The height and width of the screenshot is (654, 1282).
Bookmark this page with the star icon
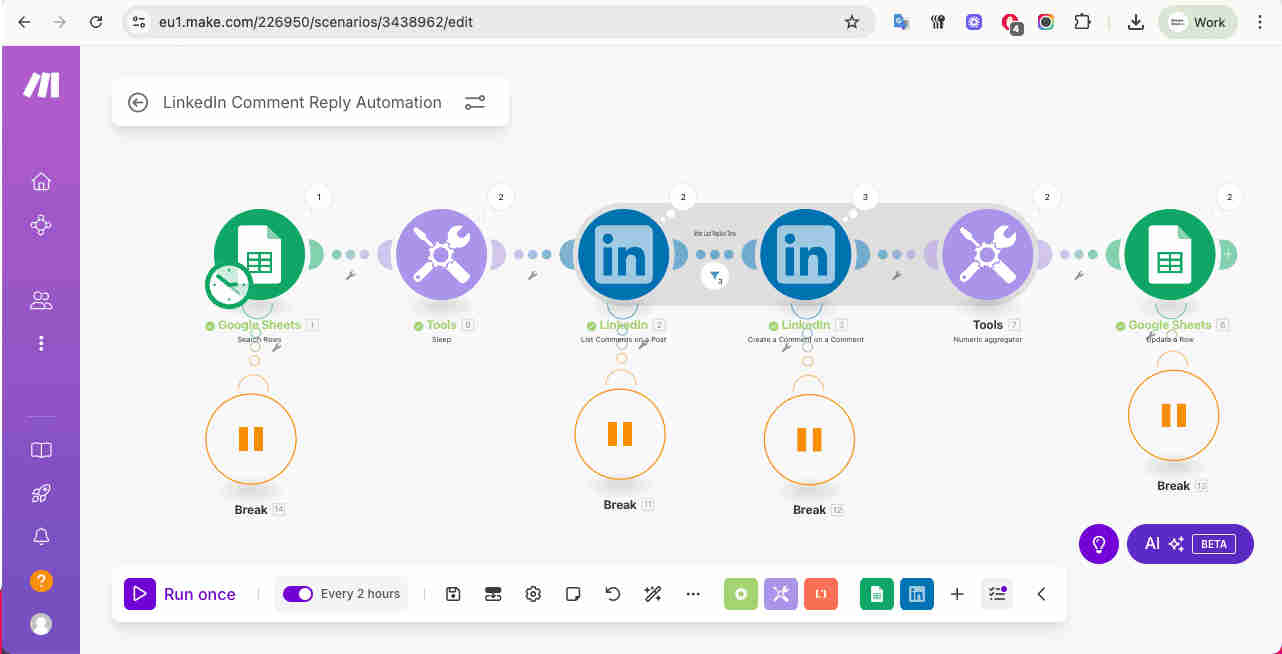[x=852, y=22]
